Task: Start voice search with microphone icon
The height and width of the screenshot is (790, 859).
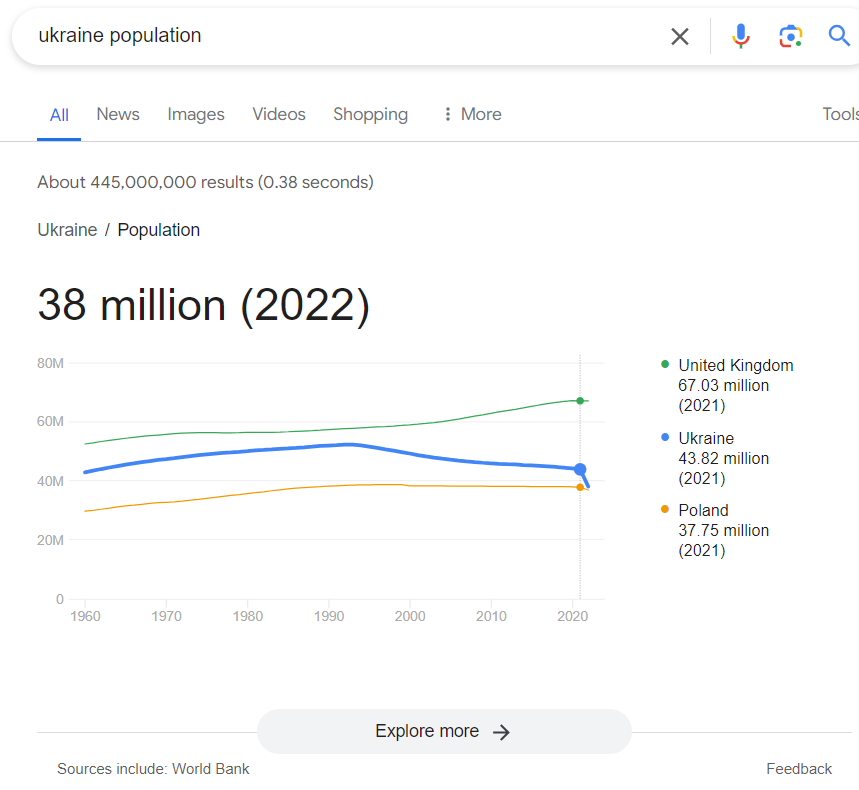Action: [x=740, y=37]
